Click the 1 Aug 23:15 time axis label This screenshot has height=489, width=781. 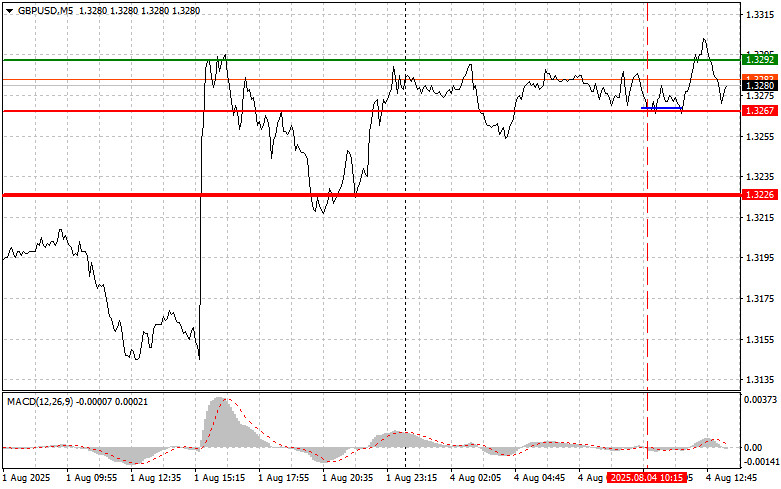411,478
